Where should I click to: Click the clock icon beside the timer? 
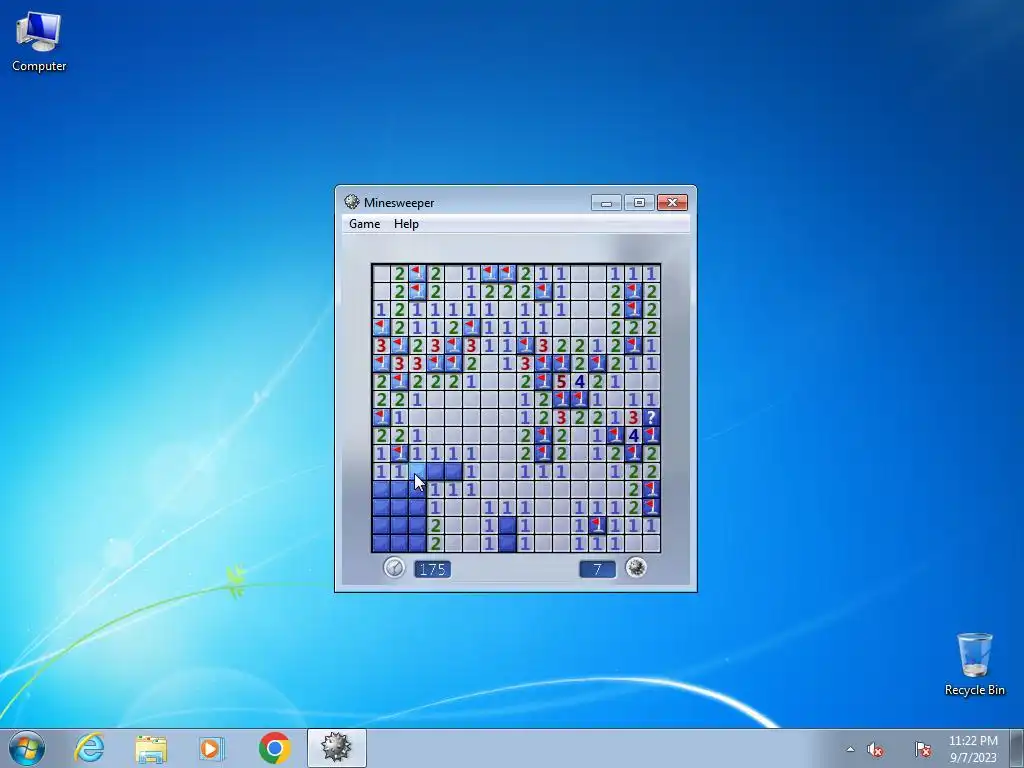[394, 568]
